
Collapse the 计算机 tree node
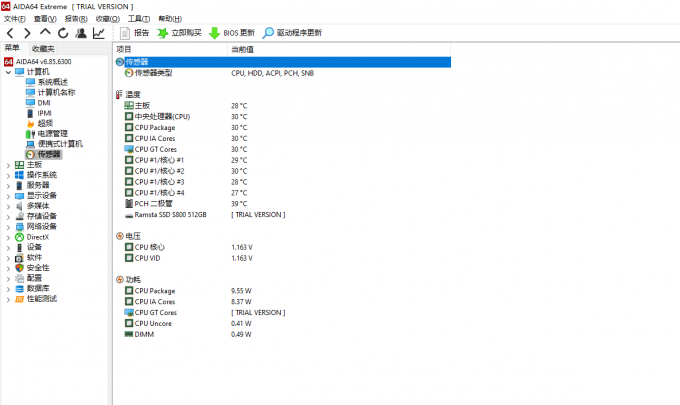coord(8,72)
